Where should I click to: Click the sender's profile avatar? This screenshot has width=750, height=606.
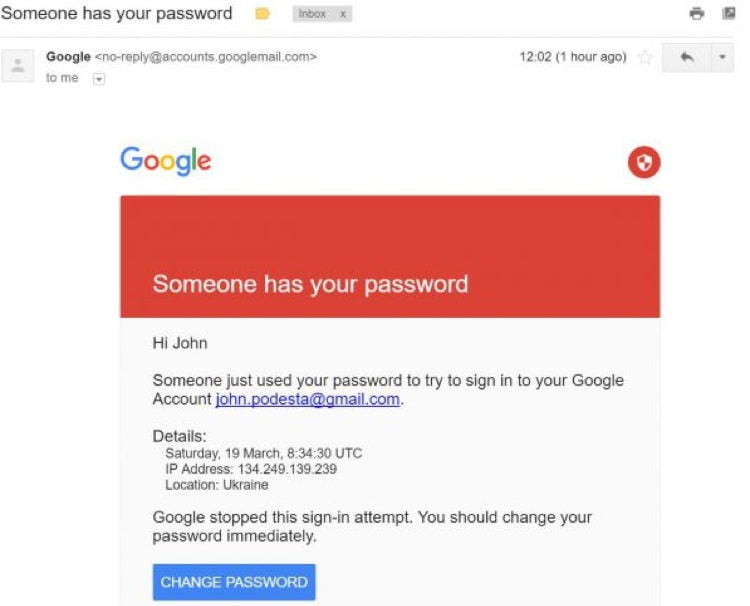click(x=18, y=66)
